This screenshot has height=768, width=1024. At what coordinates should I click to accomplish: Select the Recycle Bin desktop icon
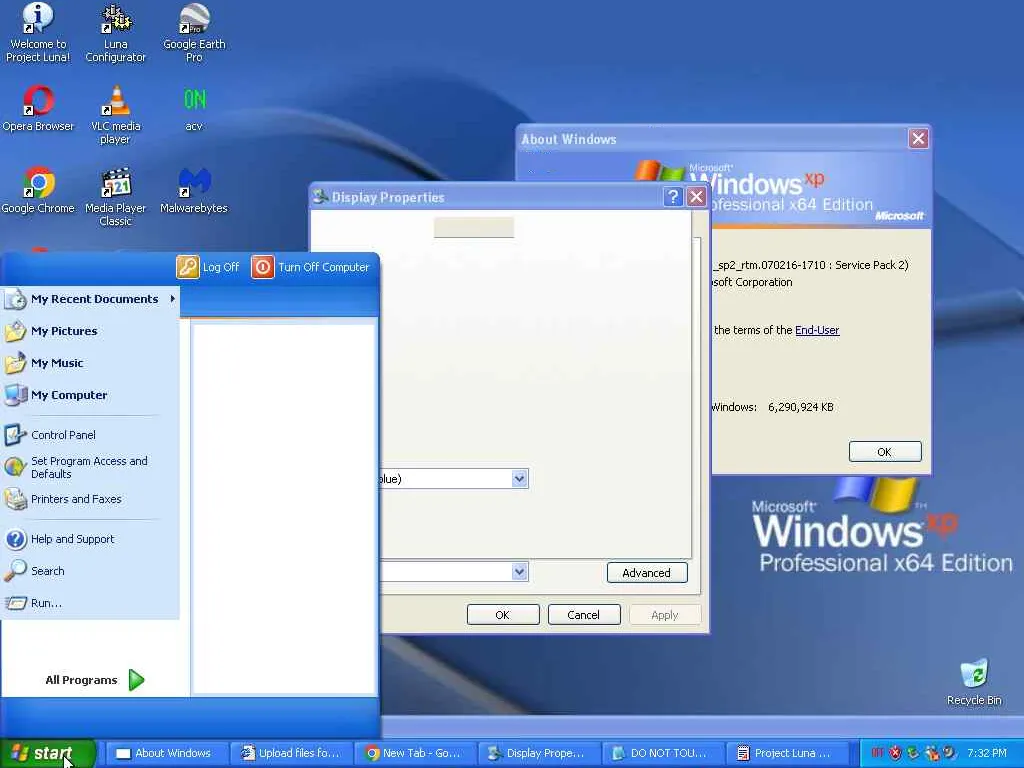[974, 682]
